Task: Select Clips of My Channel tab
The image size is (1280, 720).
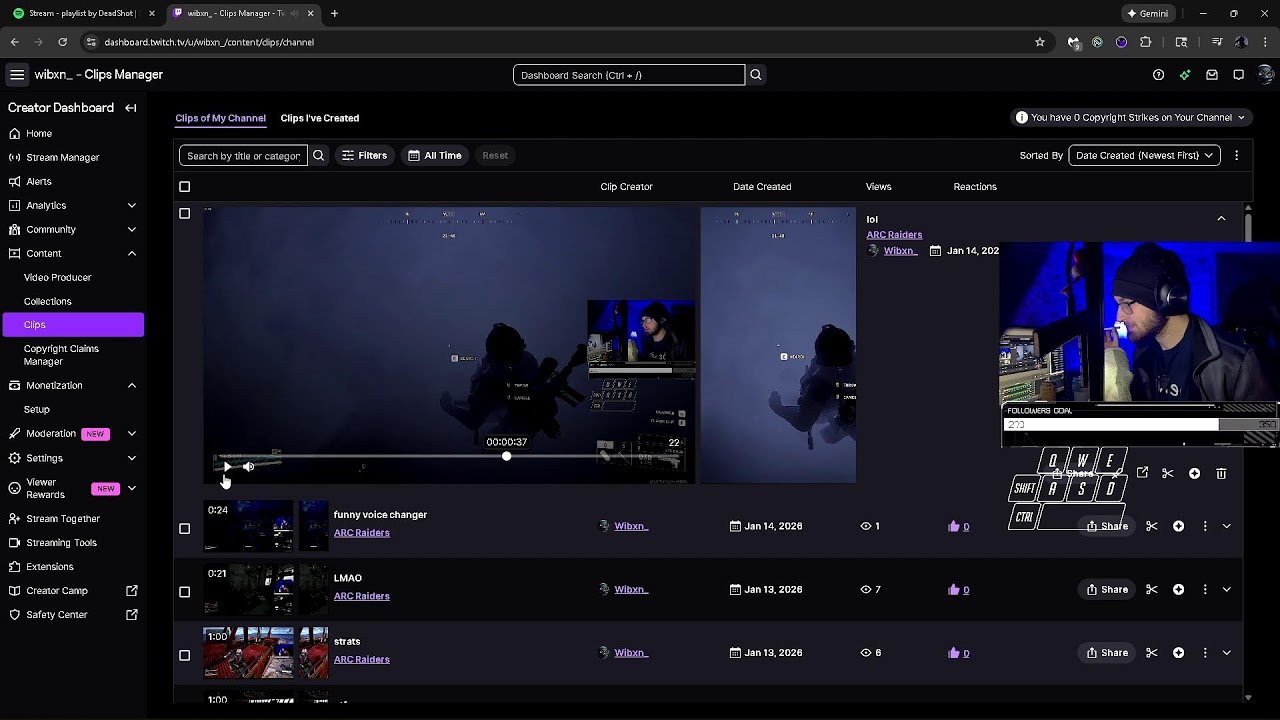Action: click(x=220, y=118)
